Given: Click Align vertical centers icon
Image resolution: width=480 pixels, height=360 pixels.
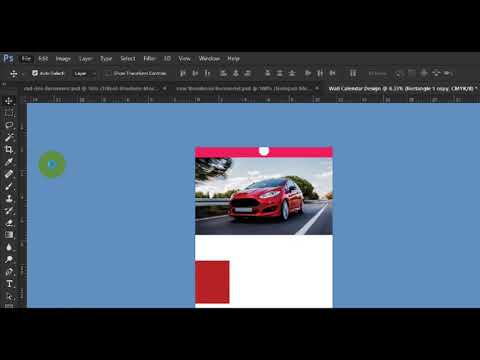Looking at the screenshot, I should (195, 73).
